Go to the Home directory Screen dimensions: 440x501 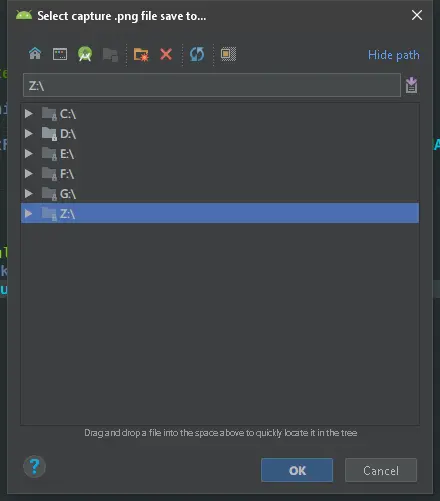click(x=35, y=54)
